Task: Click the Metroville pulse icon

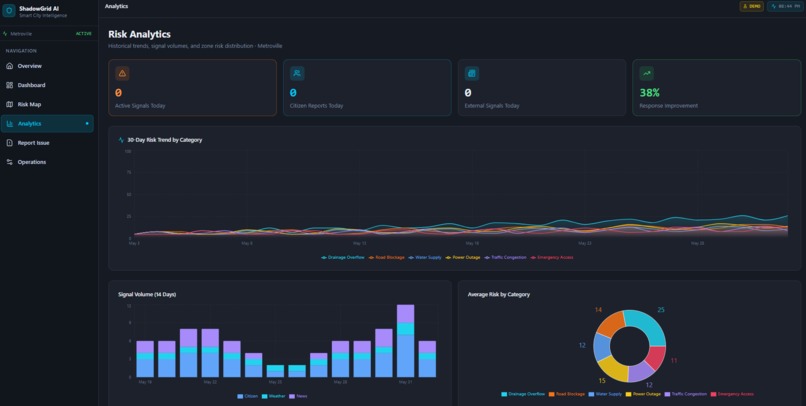Action: pyautogui.click(x=5, y=34)
